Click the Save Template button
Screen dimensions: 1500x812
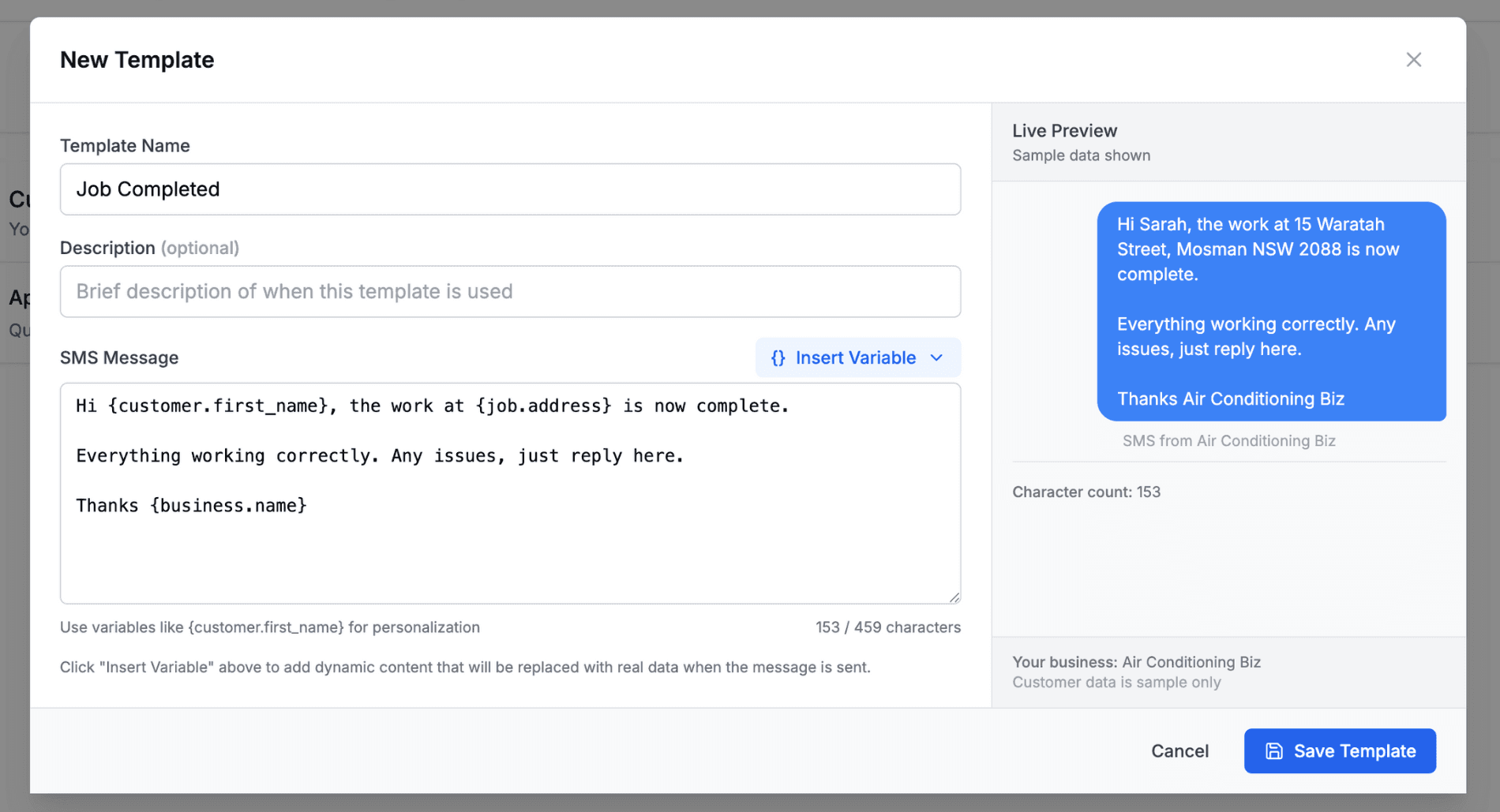coord(1340,750)
